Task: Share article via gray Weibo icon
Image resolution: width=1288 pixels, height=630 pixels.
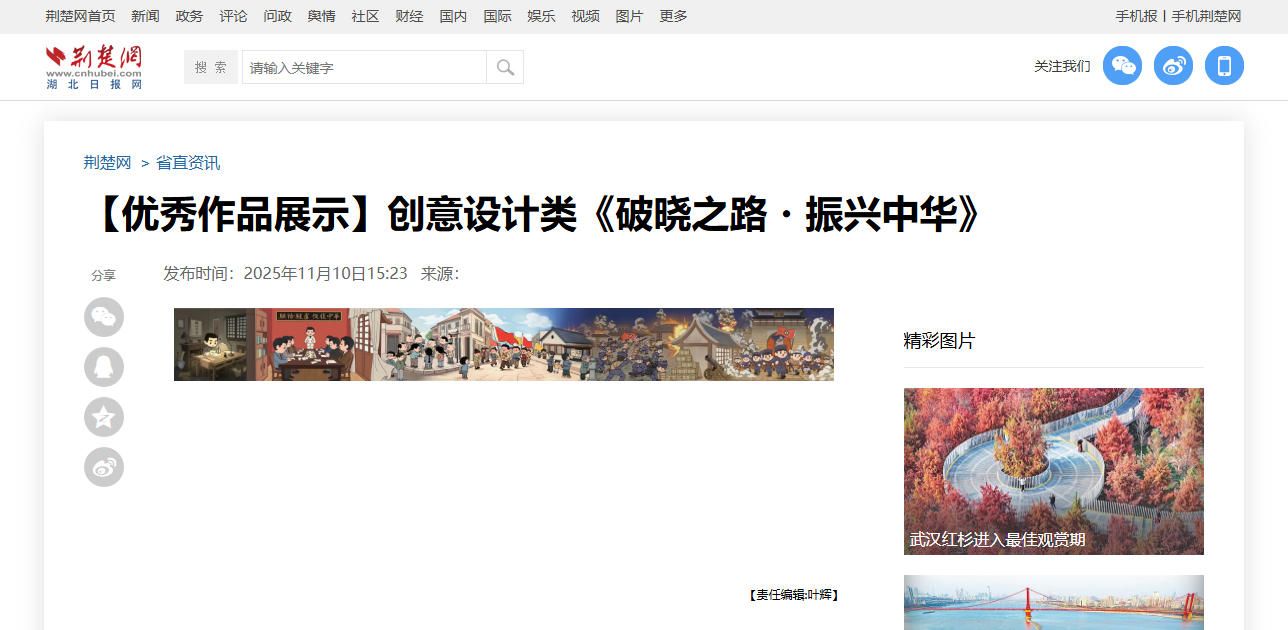Action: [x=104, y=467]
